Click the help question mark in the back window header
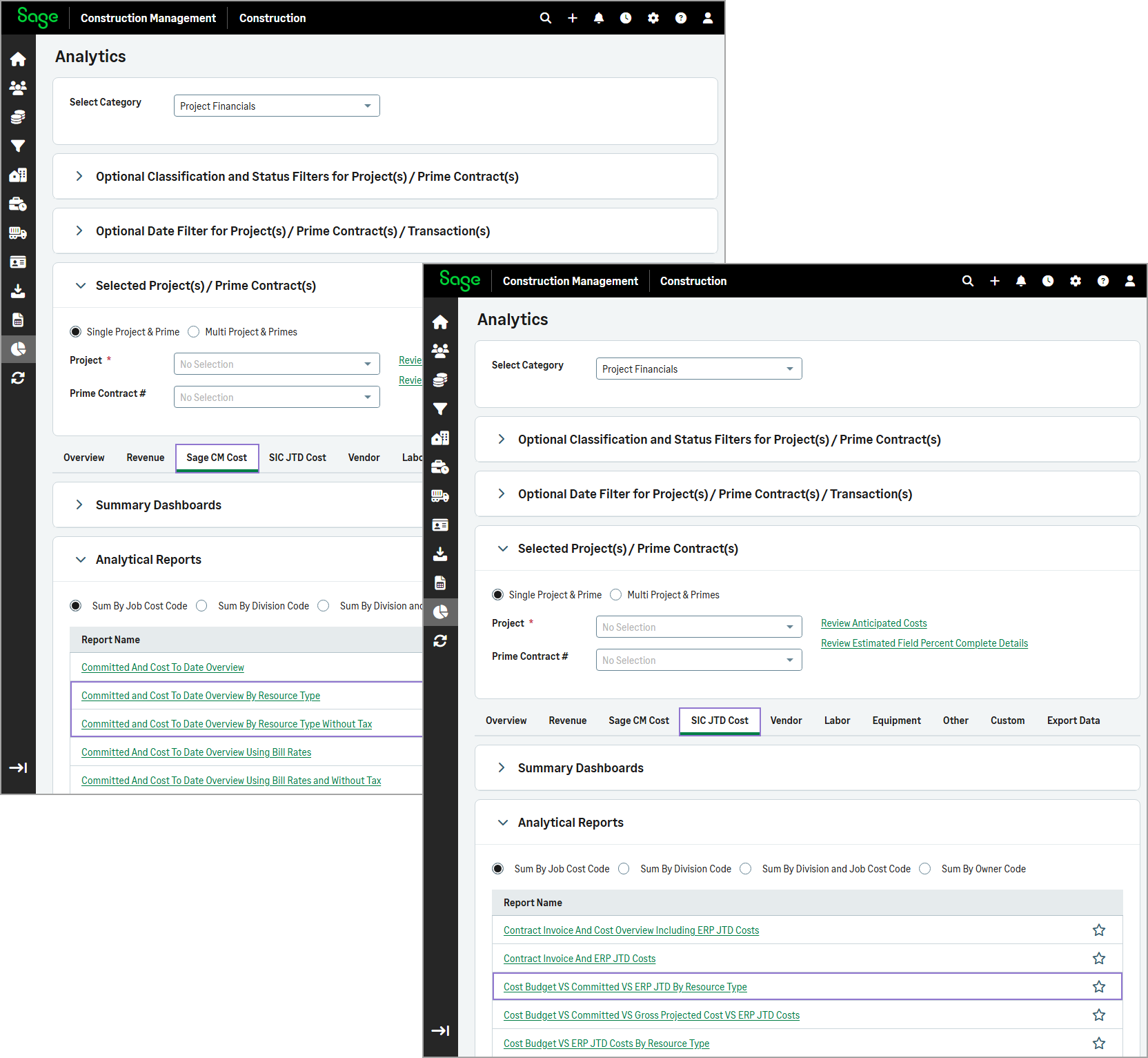1148x1058 pixels. point(680,18)
